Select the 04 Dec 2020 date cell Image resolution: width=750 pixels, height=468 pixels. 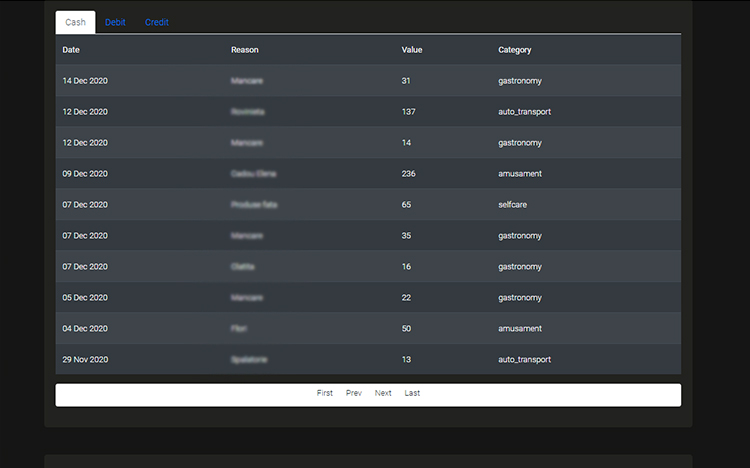[x=85, y=329]
